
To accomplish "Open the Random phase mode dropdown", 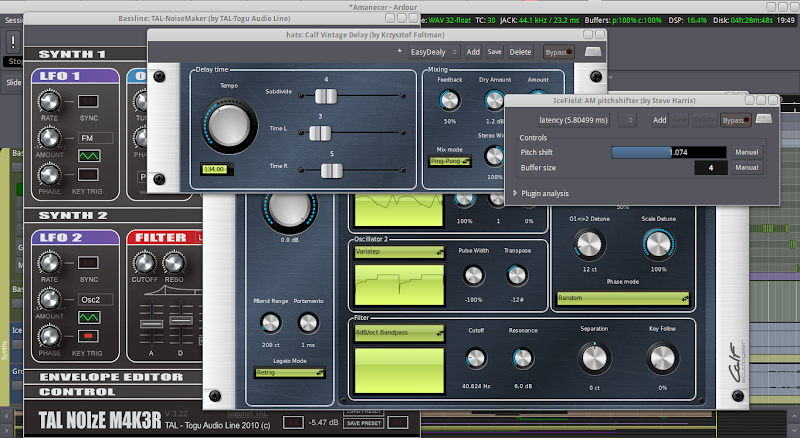I will click(622, 298).
